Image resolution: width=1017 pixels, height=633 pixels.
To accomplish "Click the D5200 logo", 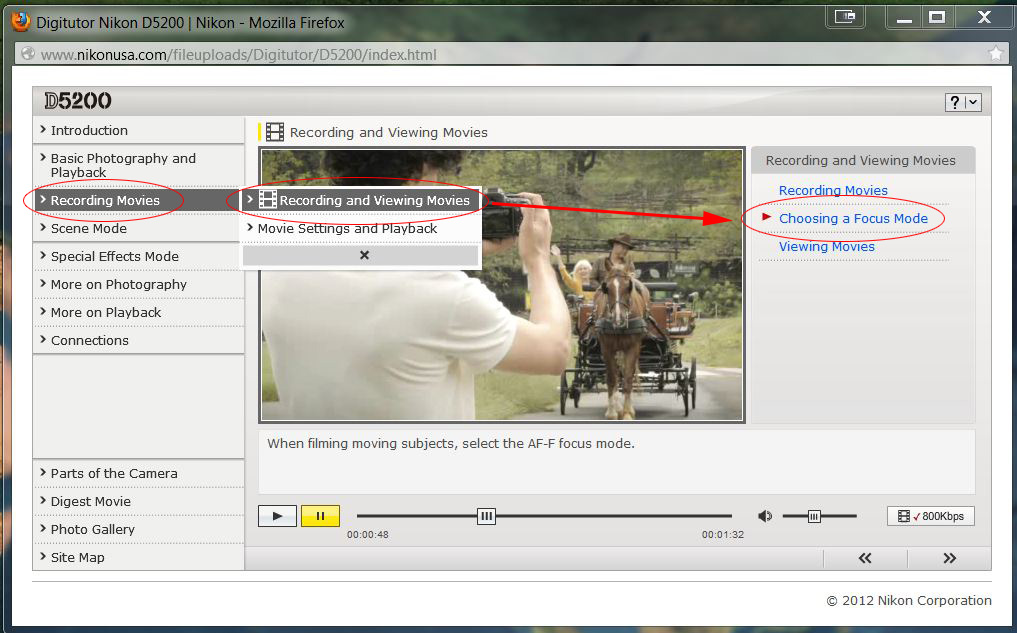I will 78,101.
